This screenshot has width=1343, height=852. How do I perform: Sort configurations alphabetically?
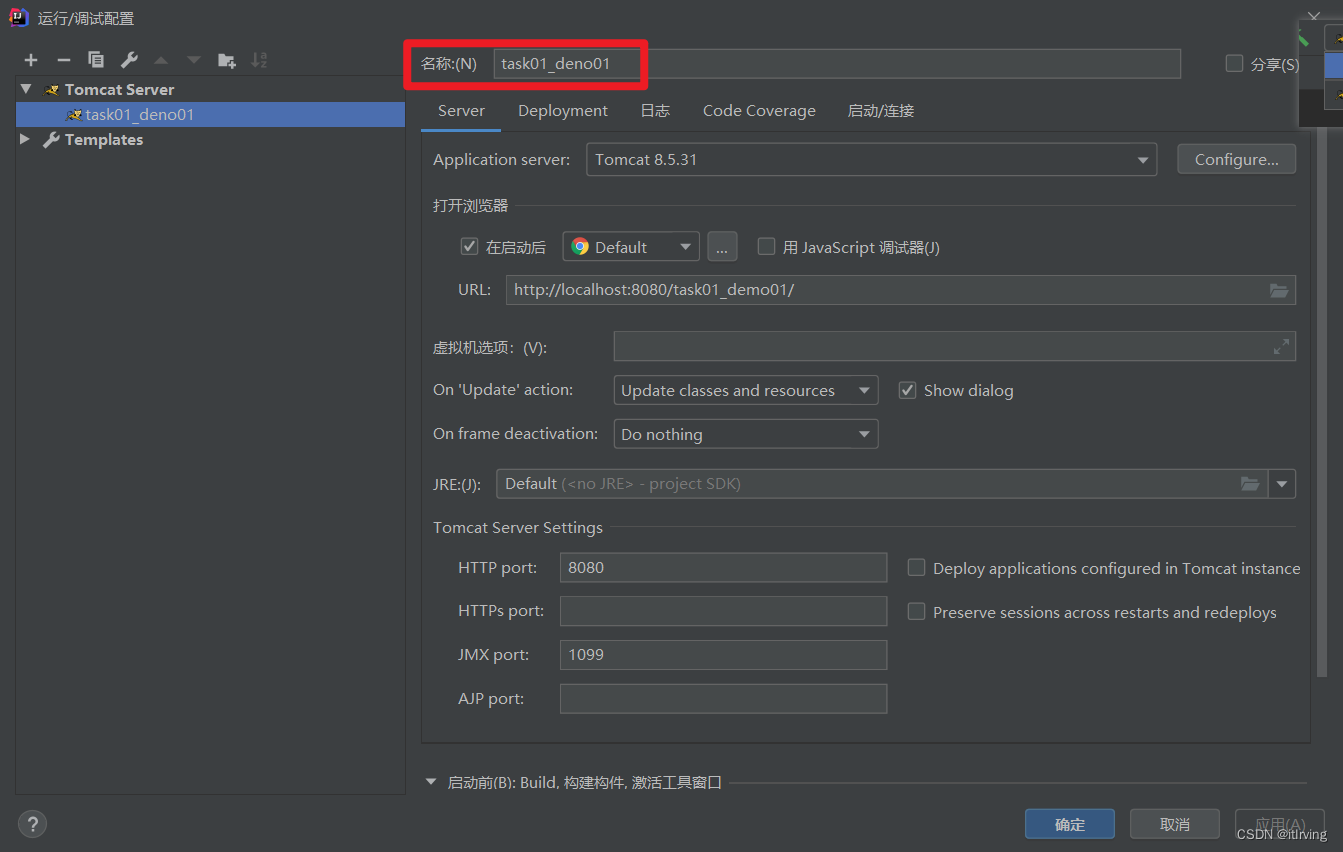pos(259,60)
